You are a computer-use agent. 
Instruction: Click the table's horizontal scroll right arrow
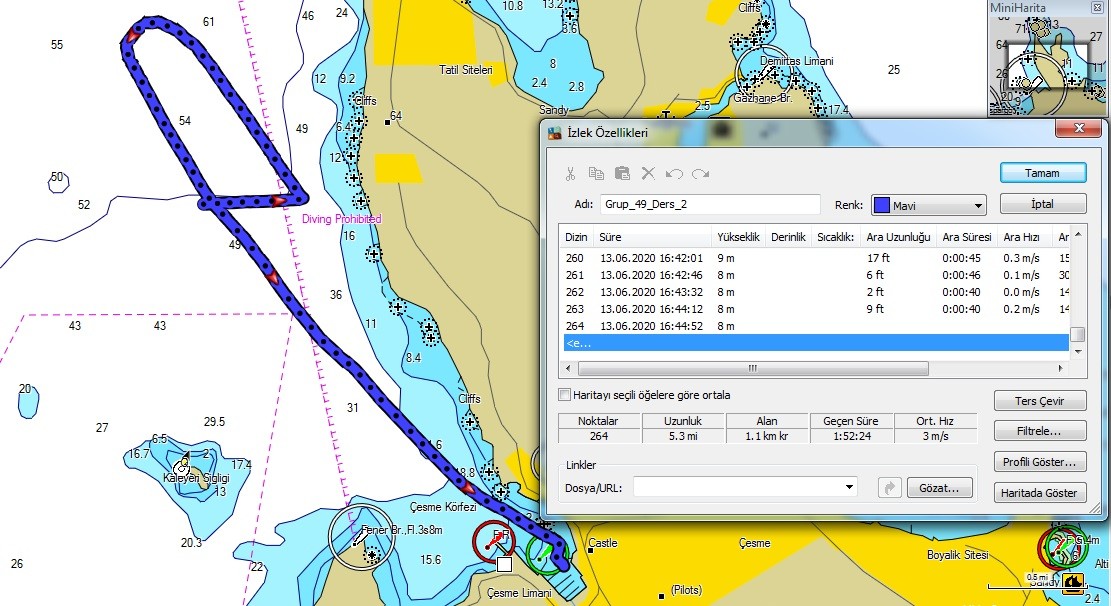click(x=1061, y=369)
